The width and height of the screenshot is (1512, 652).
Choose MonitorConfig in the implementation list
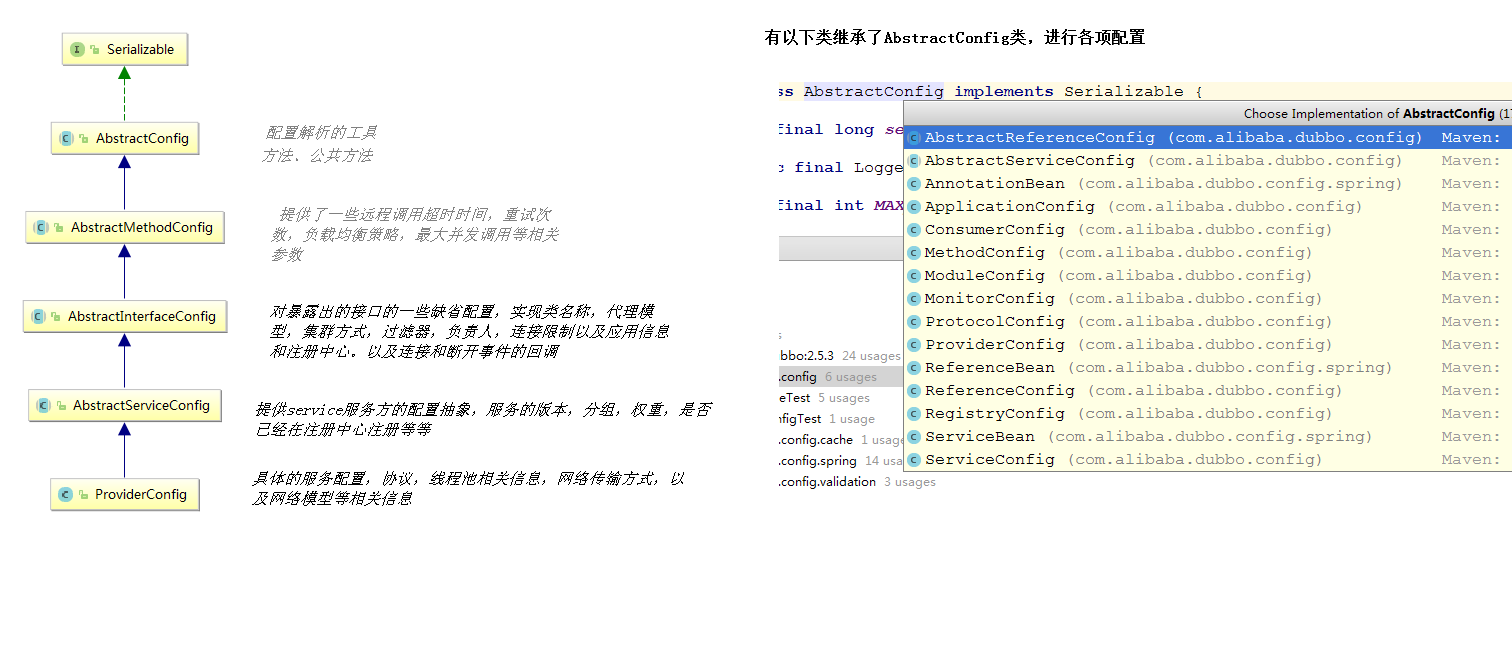(1207, 298)
